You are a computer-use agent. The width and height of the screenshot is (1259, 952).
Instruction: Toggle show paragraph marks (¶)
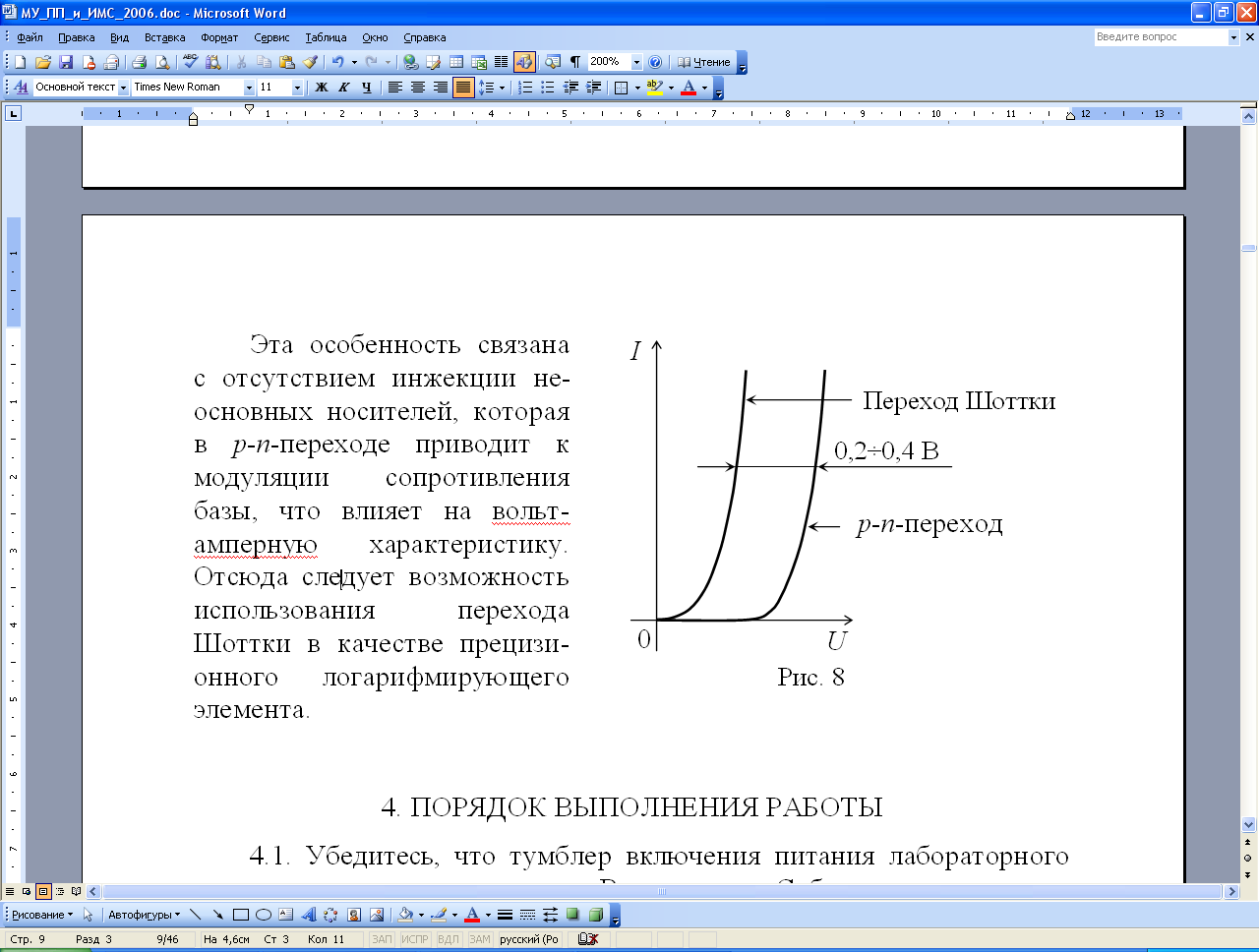point(574,62)
